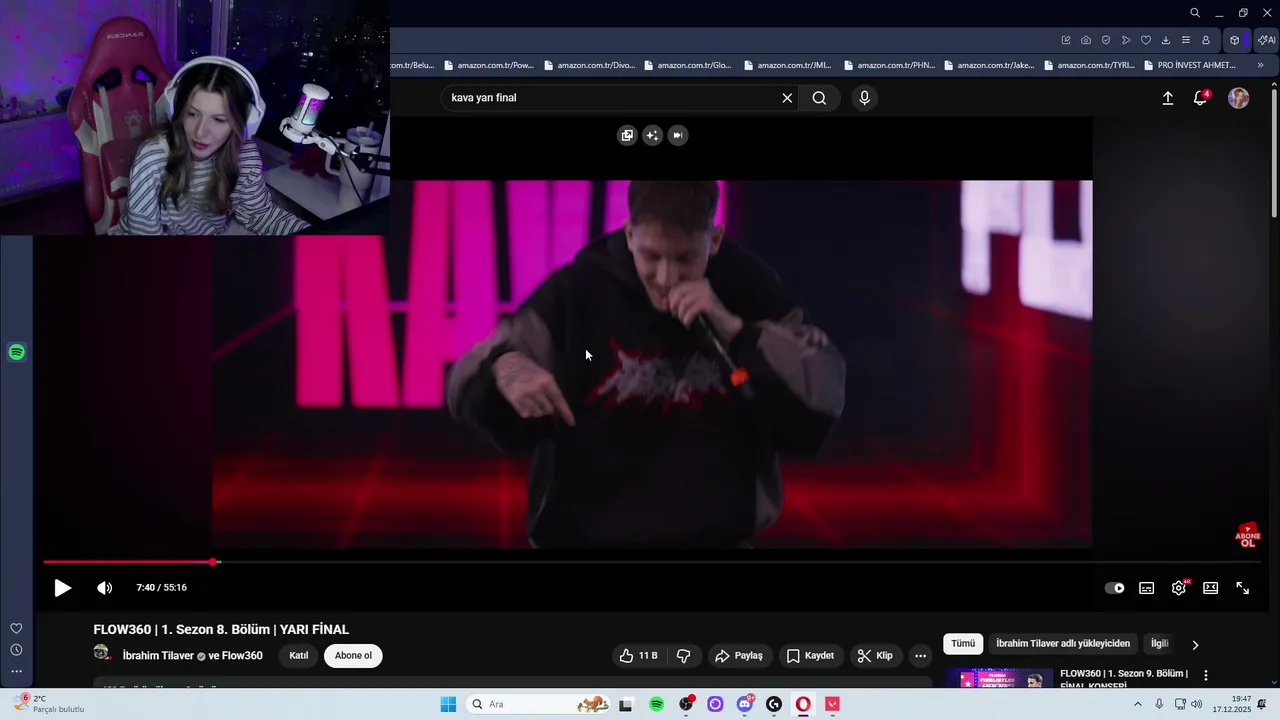This screenshot has height=720, width=1280.
Task: Open amazon.com.tr/Glo... bookmark
Action: [689, 65]
